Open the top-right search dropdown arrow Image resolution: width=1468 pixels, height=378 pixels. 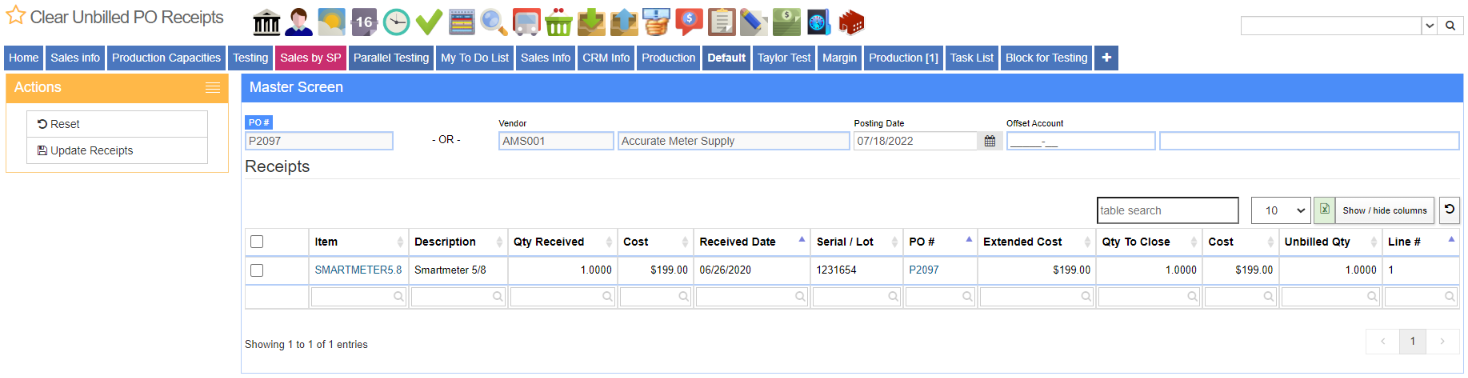(x=1430, y=25)
